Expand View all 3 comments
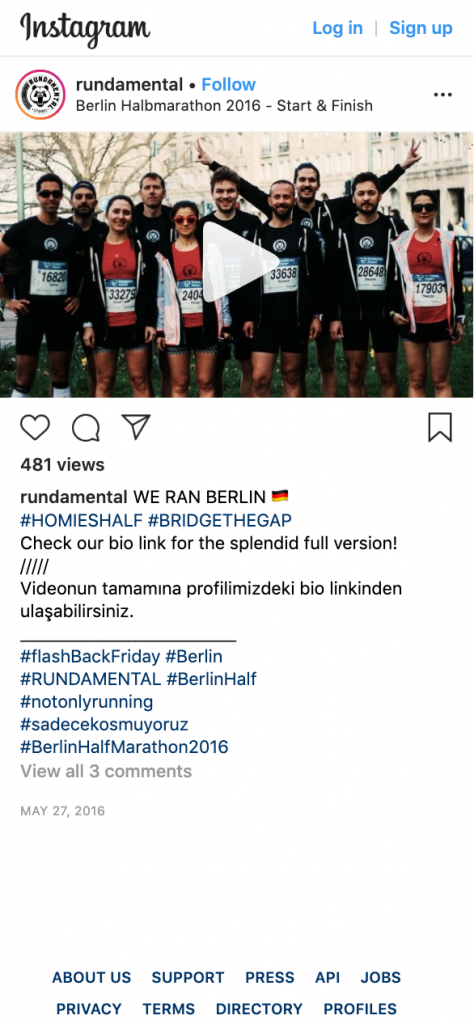The height and width of the screenshot is (1024, 474). coord(106,771)
